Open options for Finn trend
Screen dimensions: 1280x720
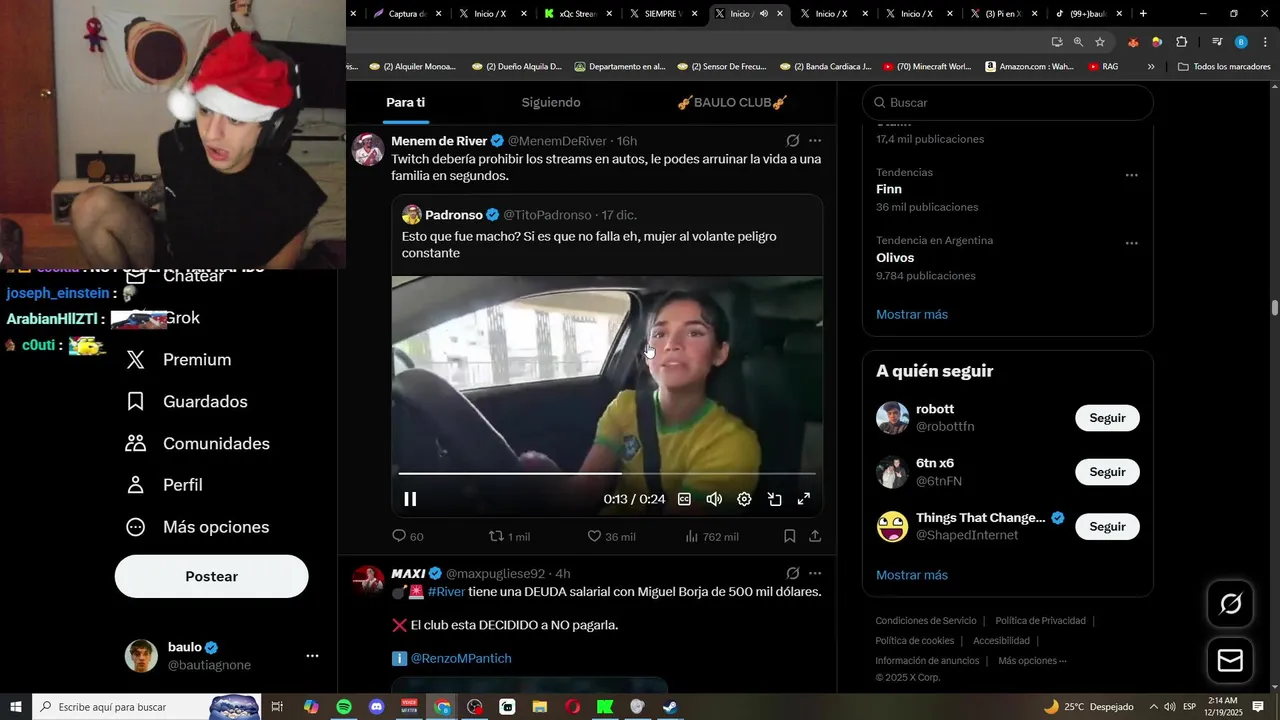coord(1131,175)
